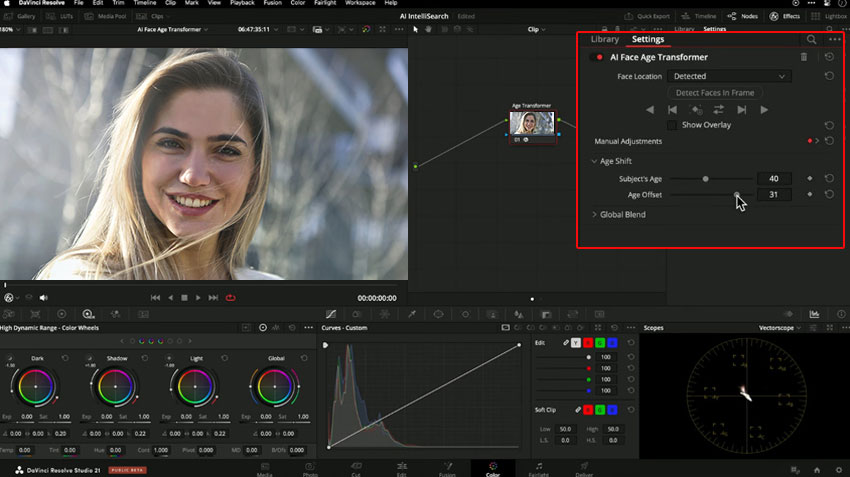Toggle the blue curve channel in Edit
This screenshot has height=477, width=850.
(x=612, y=343)
